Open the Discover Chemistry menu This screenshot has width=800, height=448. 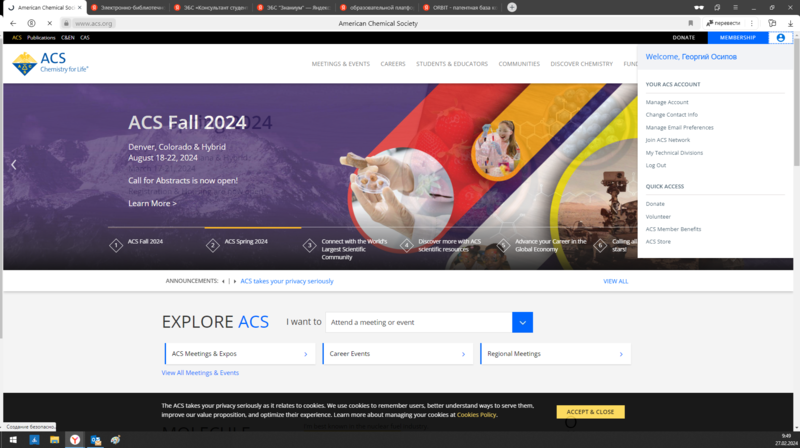pyautogui.click(x=582, y=64)
